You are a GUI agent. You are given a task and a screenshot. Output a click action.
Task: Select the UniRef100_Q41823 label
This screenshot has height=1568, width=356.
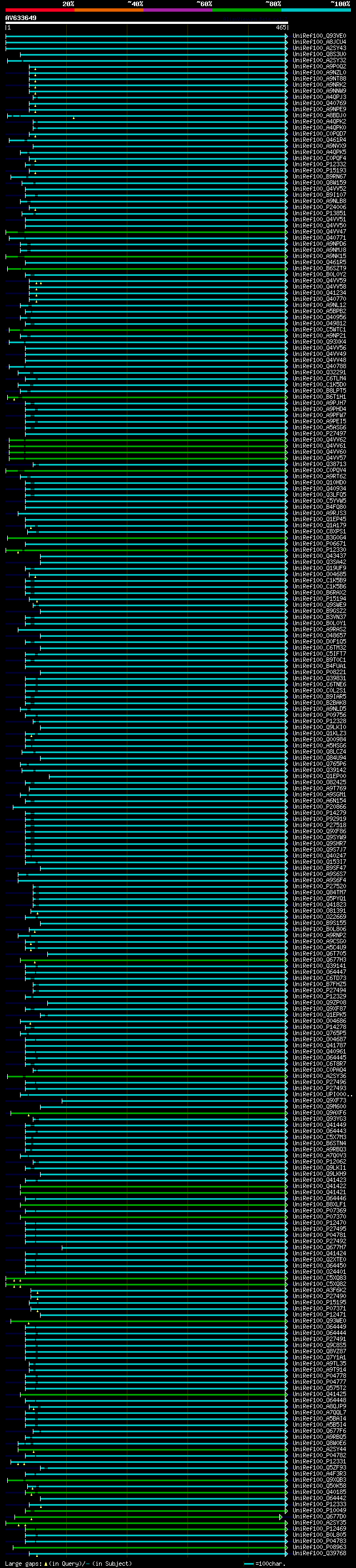coord(319,904)
